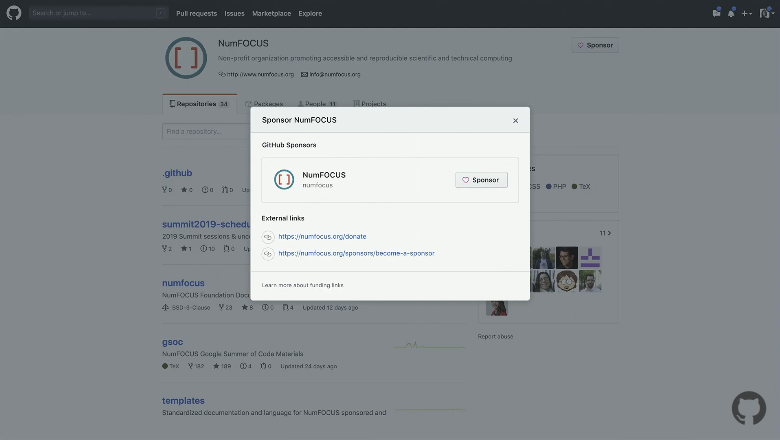Open the become-a-sponsor external link

(357, 254)
